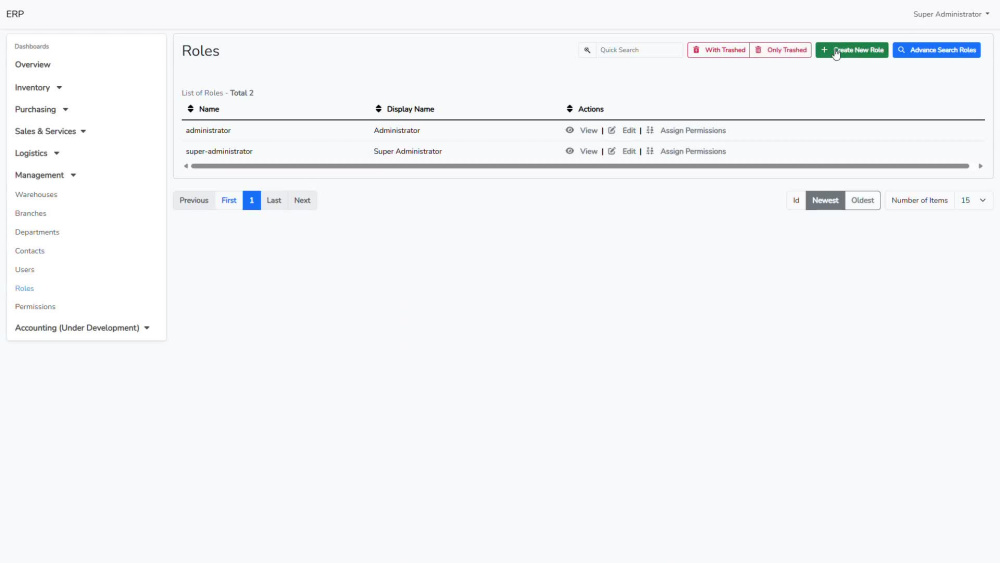Click Create New Role button

tap(851, 50)
